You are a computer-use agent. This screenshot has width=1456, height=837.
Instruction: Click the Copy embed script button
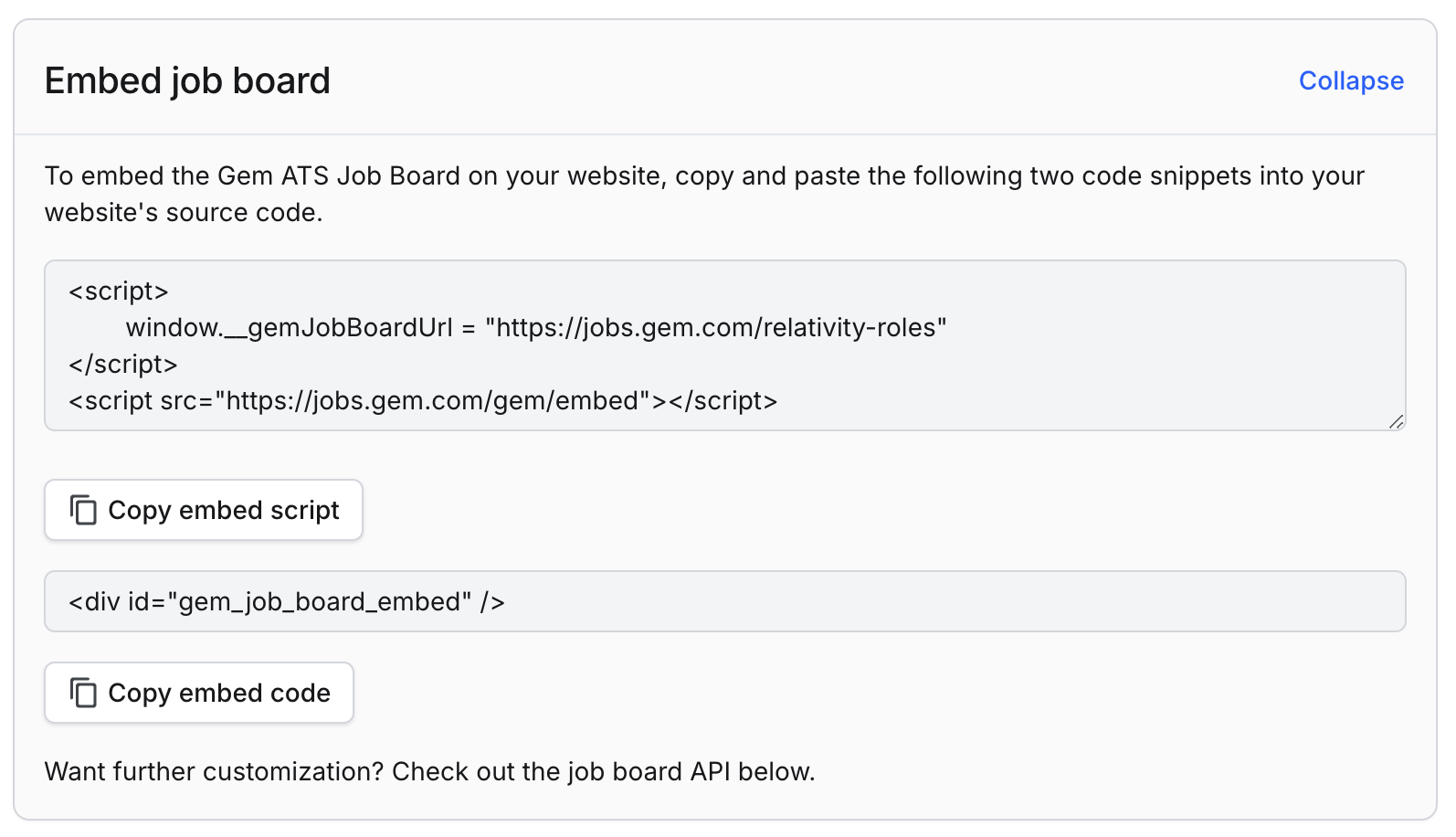pyautogui.click(x=204, y=510)
